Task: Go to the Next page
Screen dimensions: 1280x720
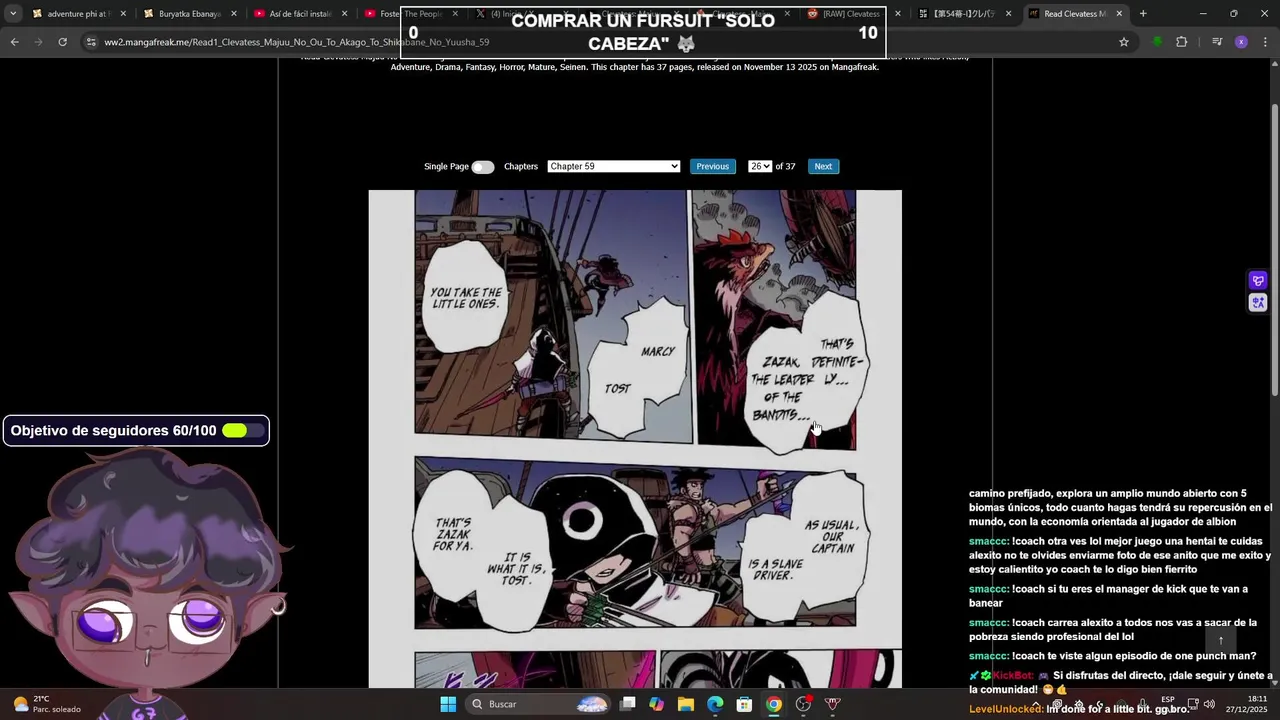Action: (x=823, y=166)
